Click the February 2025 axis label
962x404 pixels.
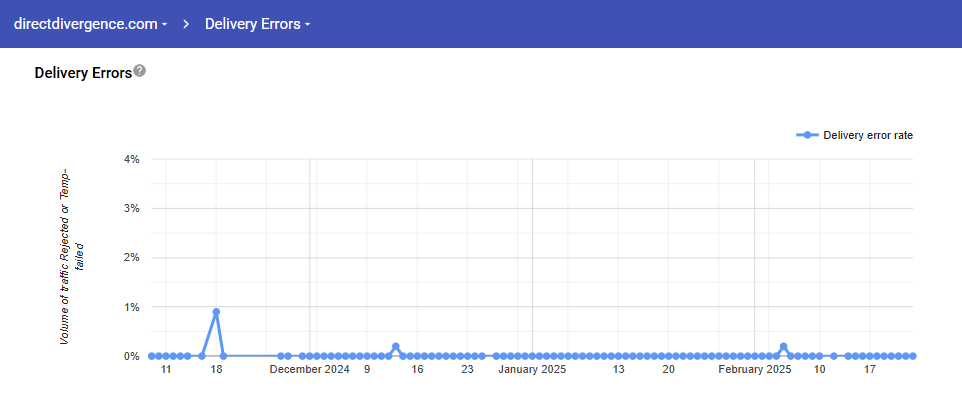pyautogui.click(x=755, y=370)
